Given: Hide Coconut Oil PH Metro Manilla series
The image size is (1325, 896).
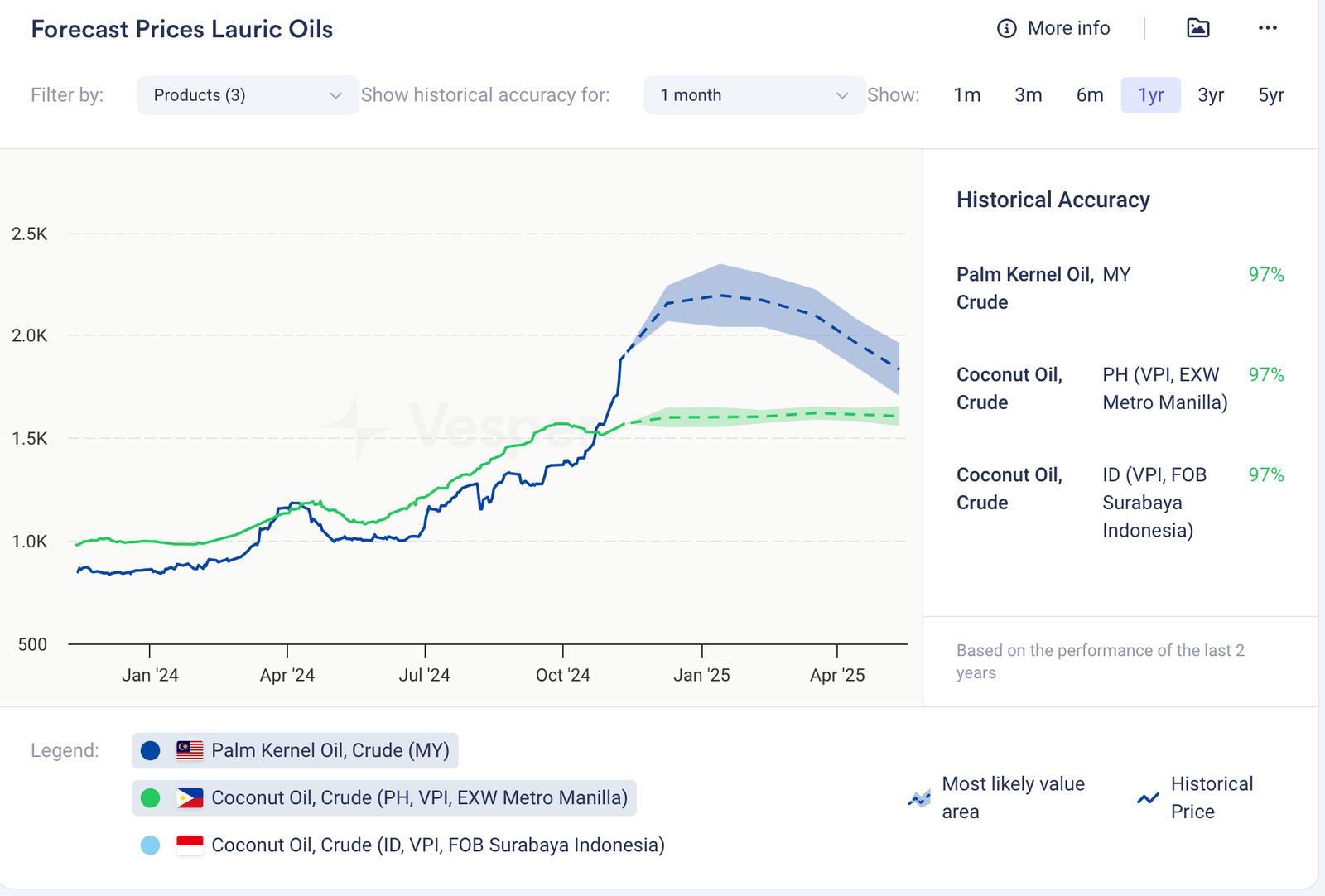Looking at the screenshot, I should tap(418, 798).
